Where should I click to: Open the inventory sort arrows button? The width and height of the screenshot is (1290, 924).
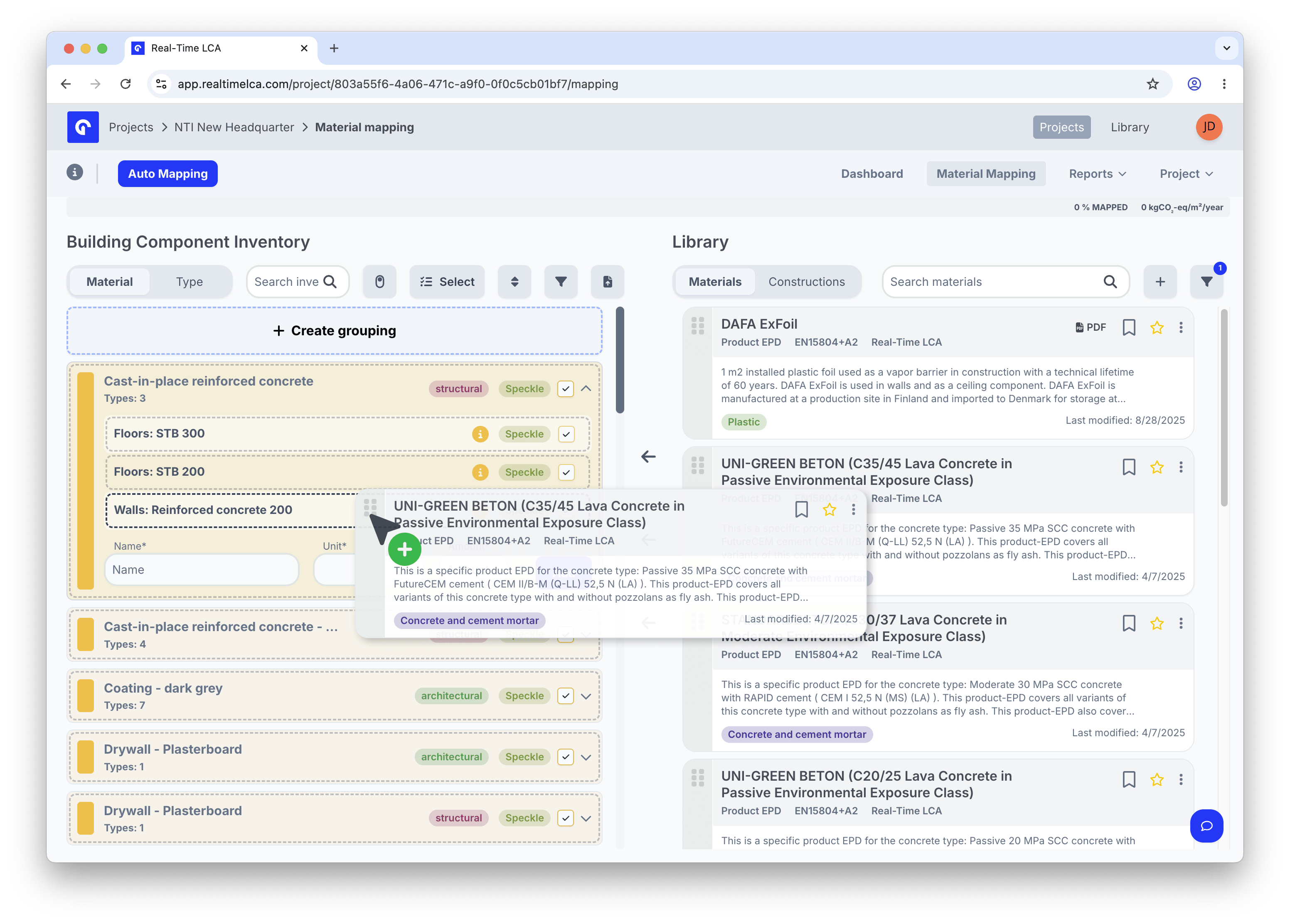[514, 281]
